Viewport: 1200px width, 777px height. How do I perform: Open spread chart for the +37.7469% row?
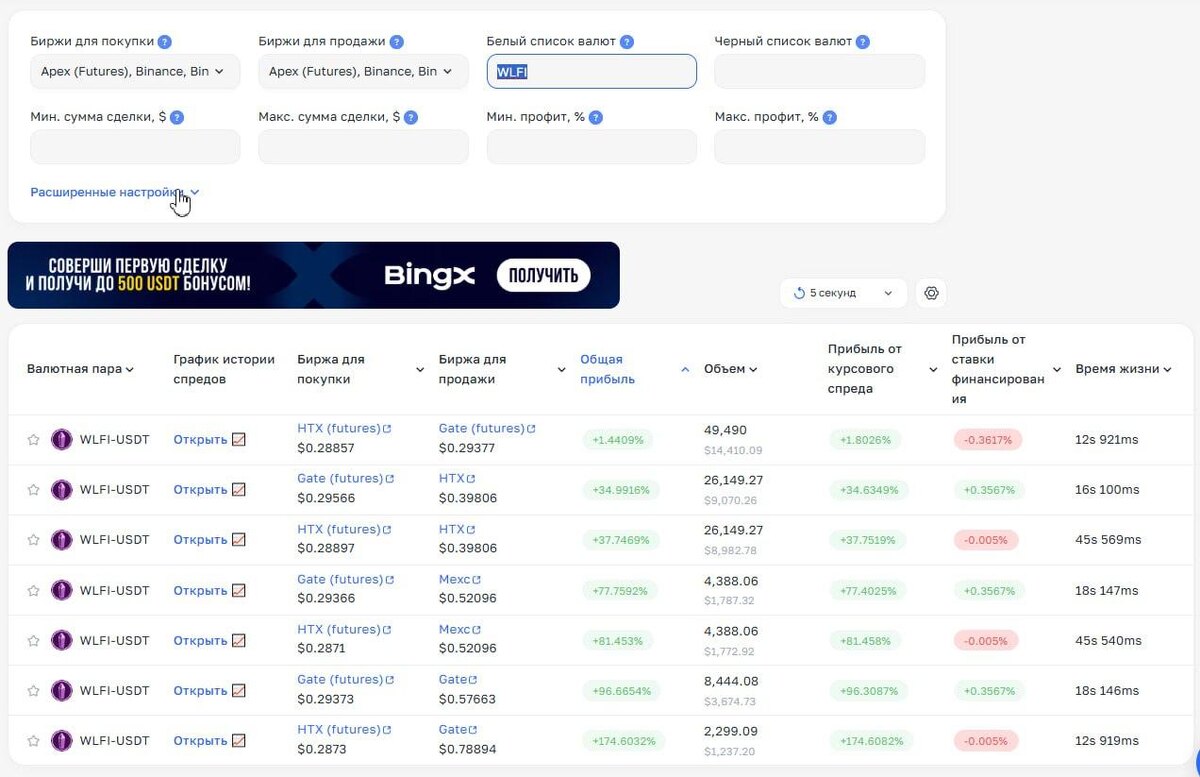tap(209, 540)
